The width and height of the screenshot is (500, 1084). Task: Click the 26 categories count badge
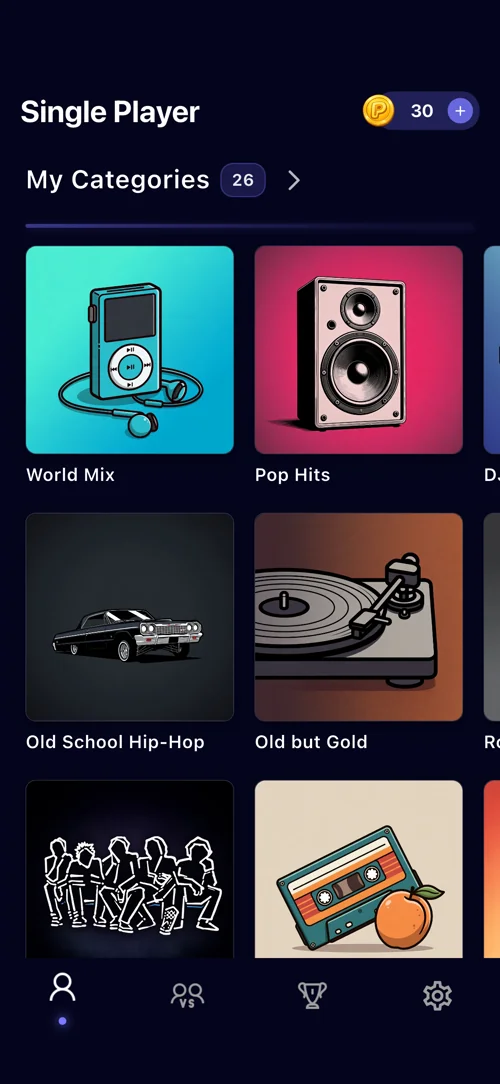[243, 180]
